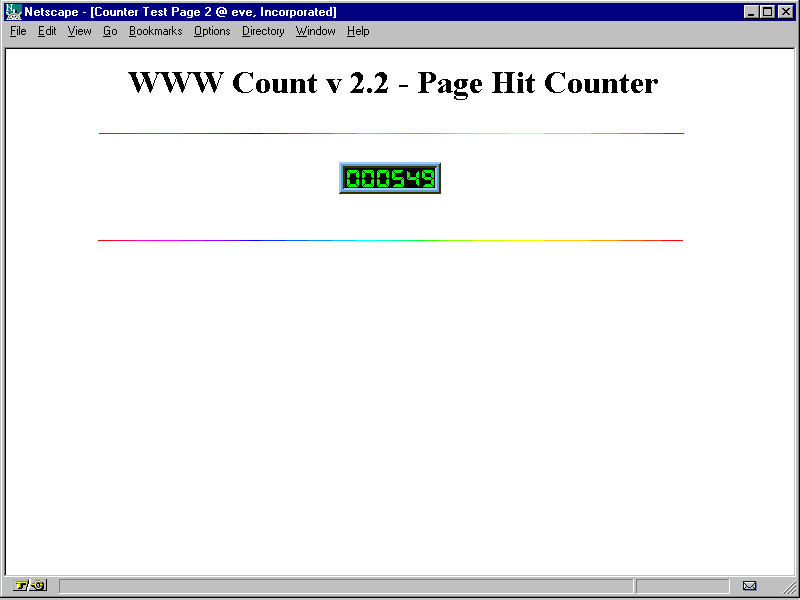Open the Edit menu
The height and width of the screenshot is (600, 800).
click(x=47, y=31)
